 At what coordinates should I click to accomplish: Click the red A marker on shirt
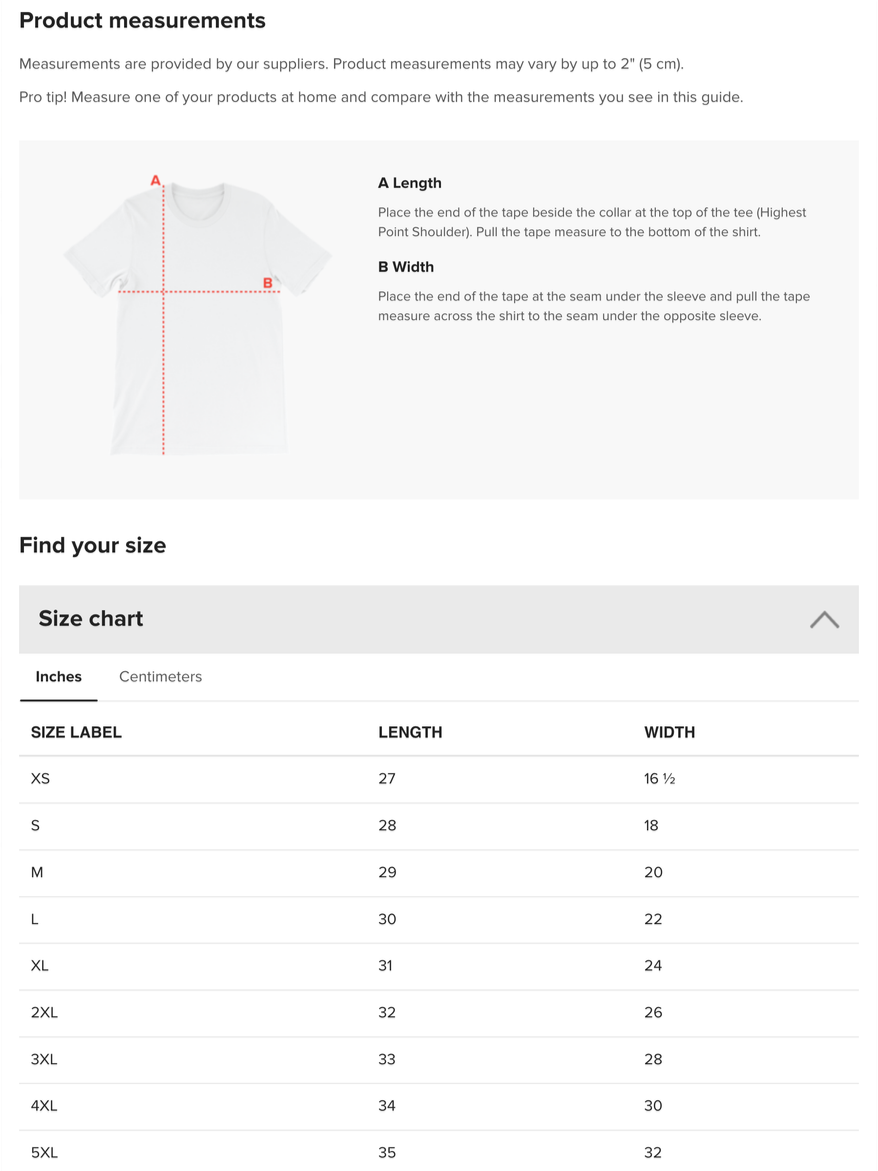click(155, 180)
